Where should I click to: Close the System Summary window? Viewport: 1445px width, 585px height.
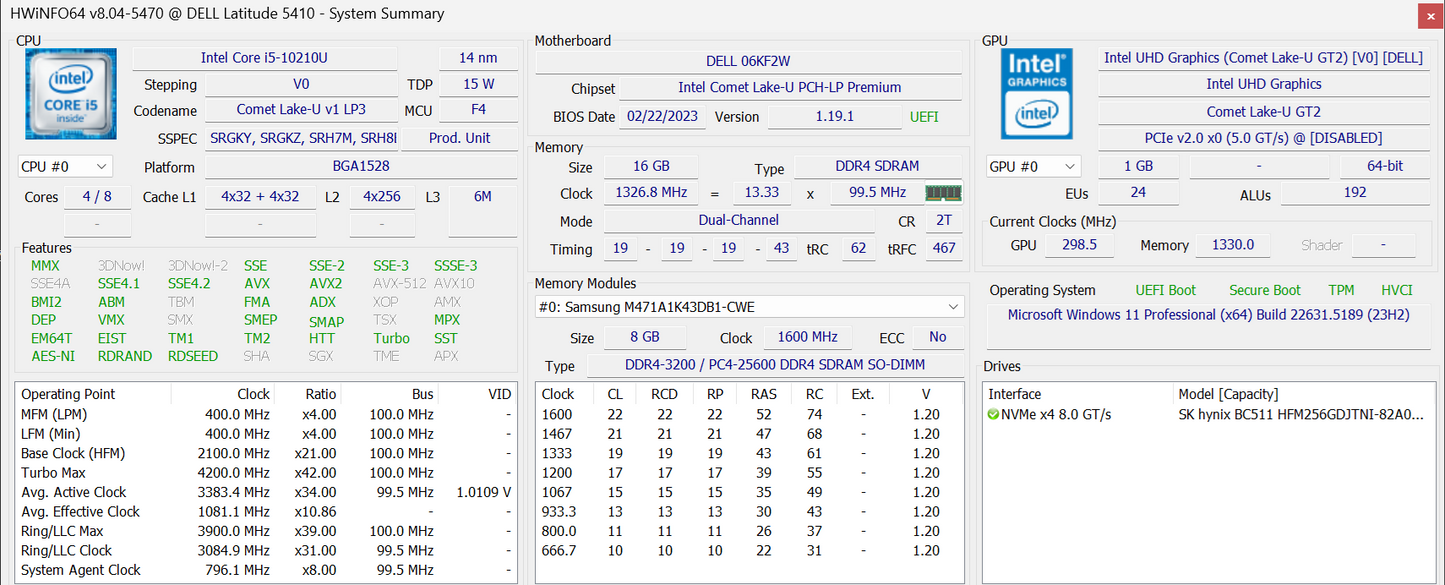1431,15
